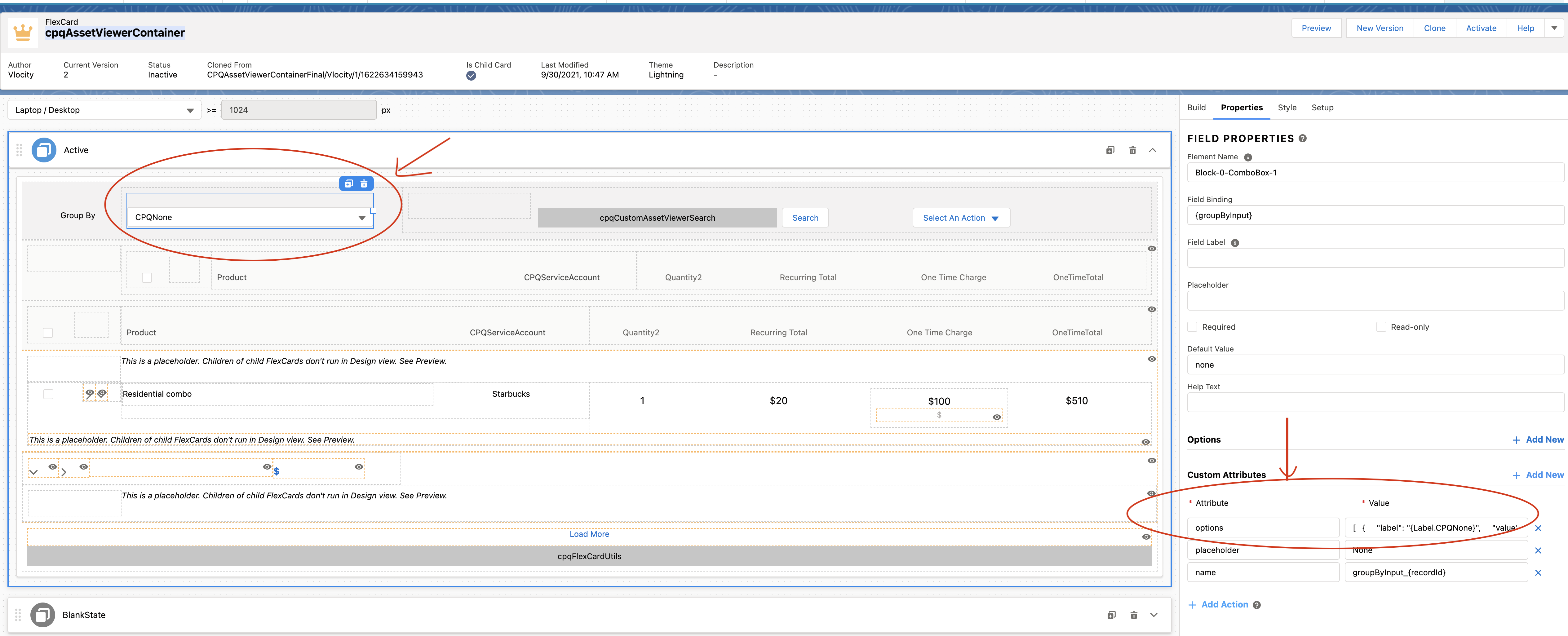
Task: Click the blue dollar sign icon
Action: pyautogui.click(x=276, y=471)
